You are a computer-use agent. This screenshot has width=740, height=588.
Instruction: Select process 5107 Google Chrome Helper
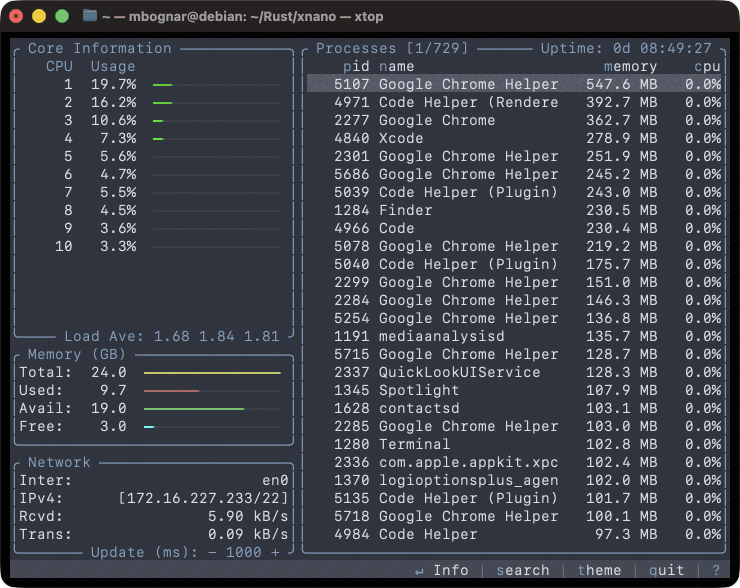514,84
